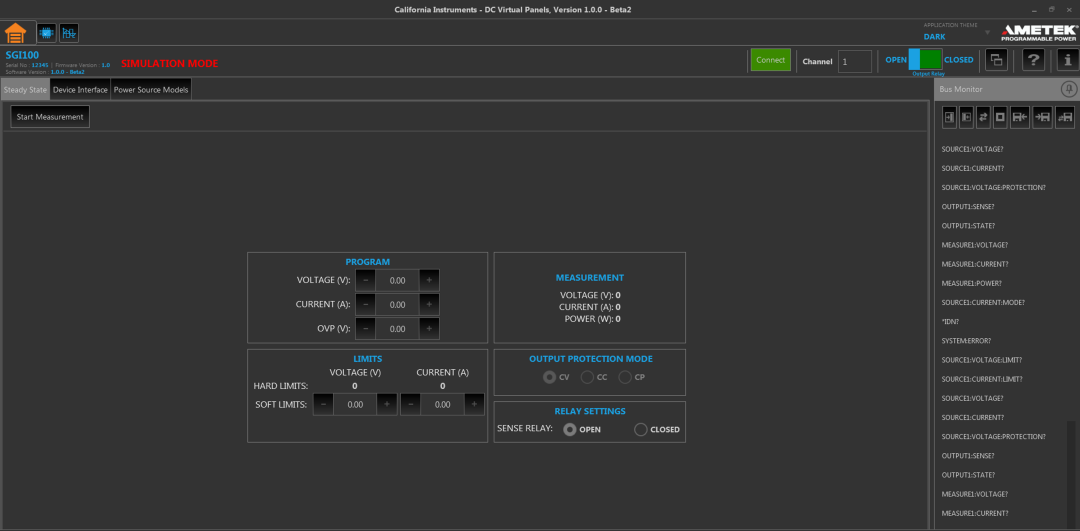Decrease soft limit voltage with minus
This screenshot has width=1080, height=531.
323,404
